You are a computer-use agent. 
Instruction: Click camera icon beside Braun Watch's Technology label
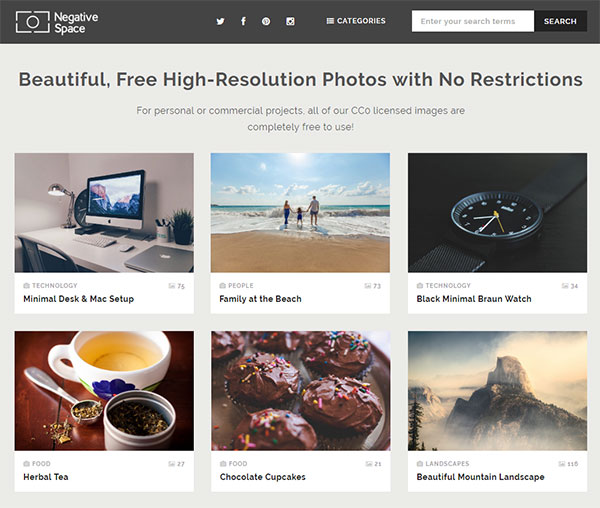[x=420, y=285]
